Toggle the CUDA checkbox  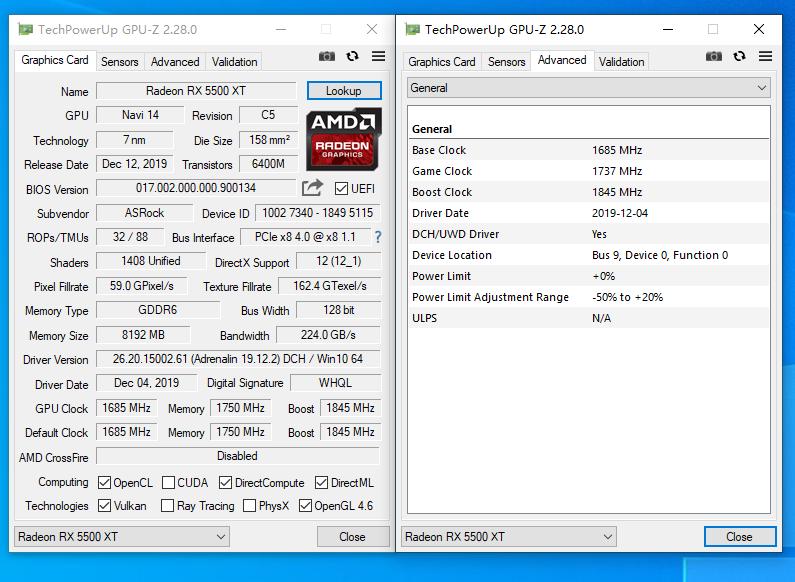click(168, 483)
